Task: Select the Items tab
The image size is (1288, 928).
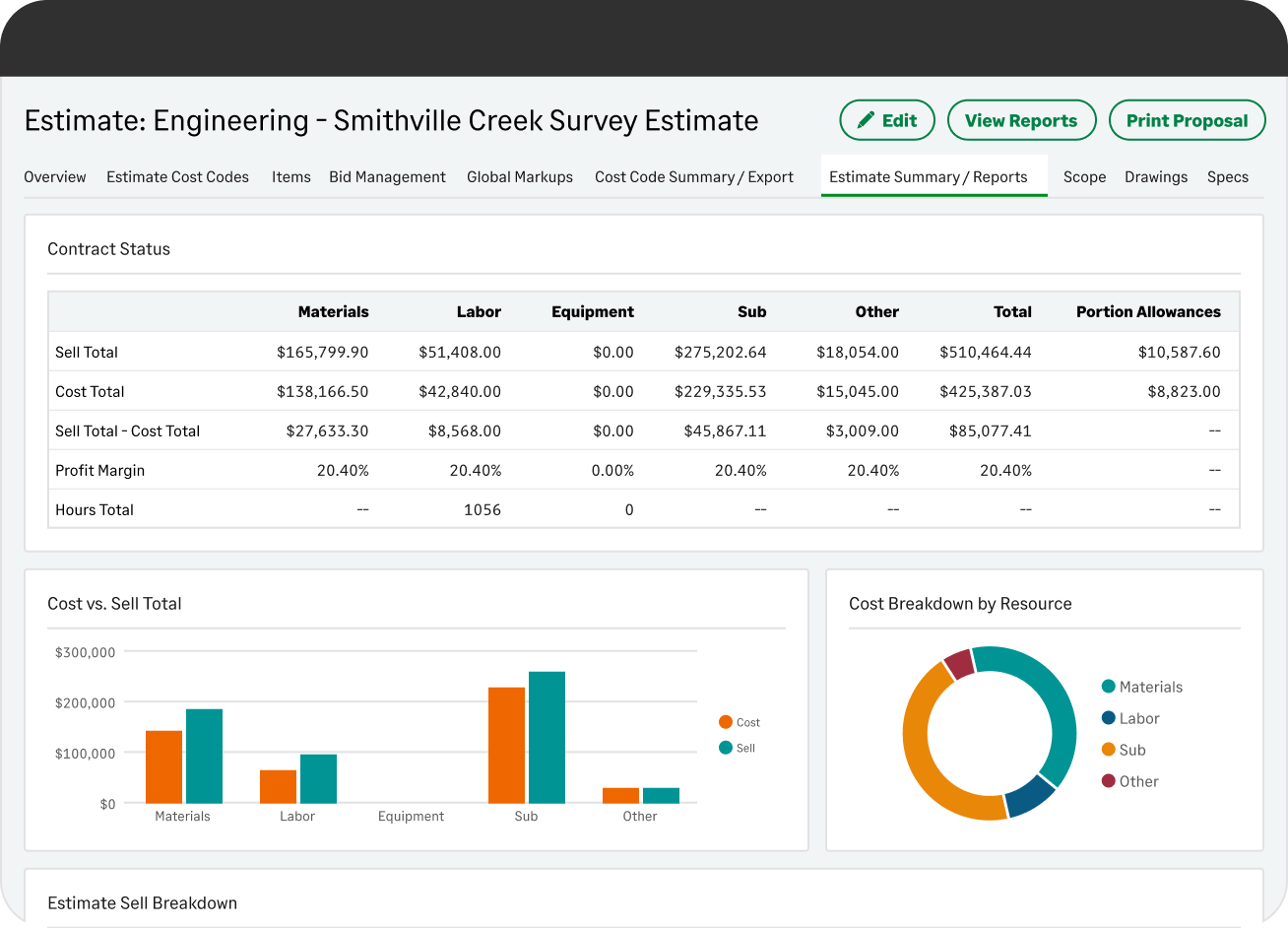Action: 290,177
